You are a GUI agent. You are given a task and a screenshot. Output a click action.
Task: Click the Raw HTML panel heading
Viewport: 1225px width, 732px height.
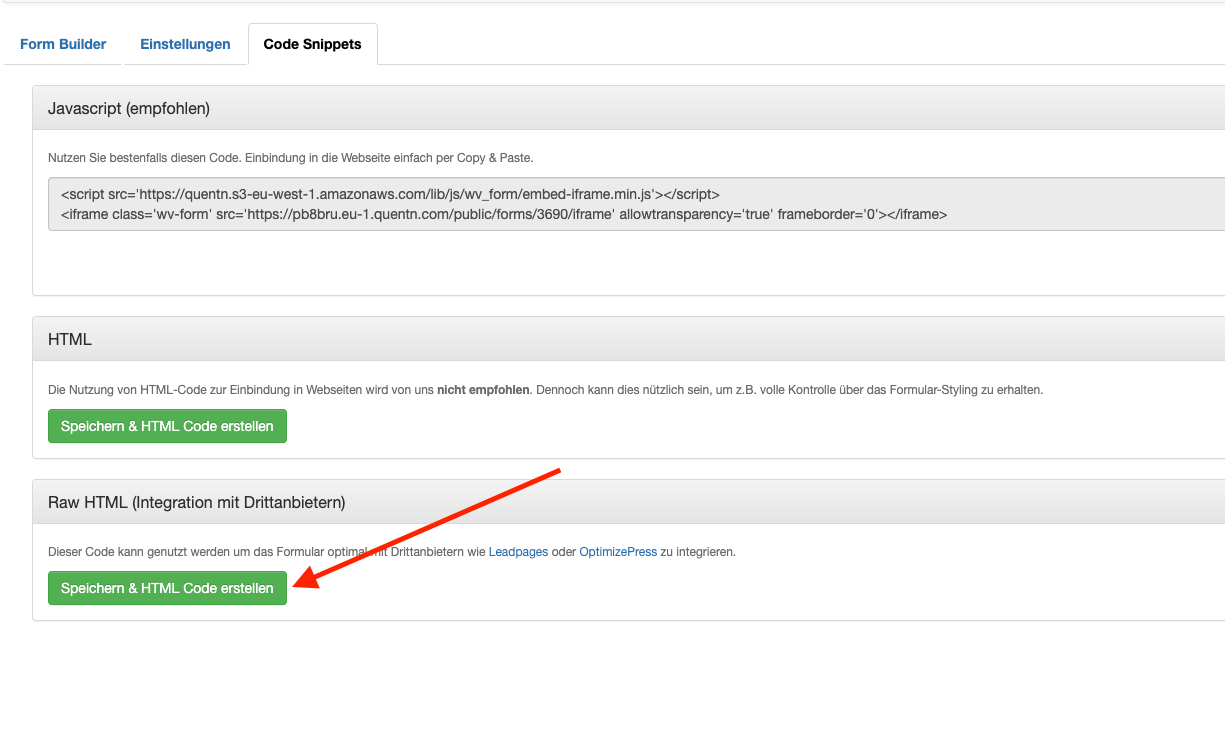tap(196, 502)
